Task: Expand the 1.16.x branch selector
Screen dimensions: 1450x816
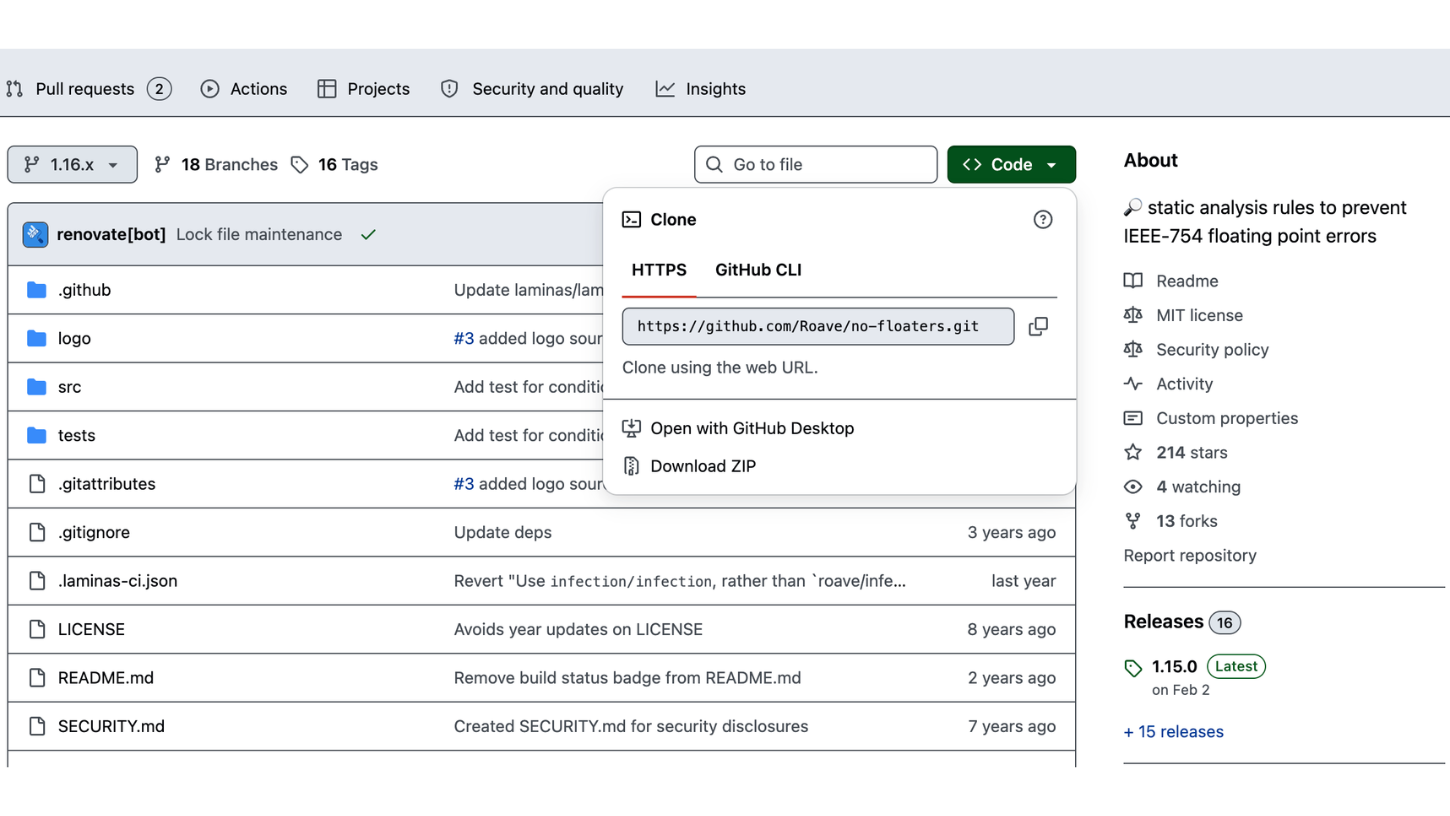Action: 72,165
